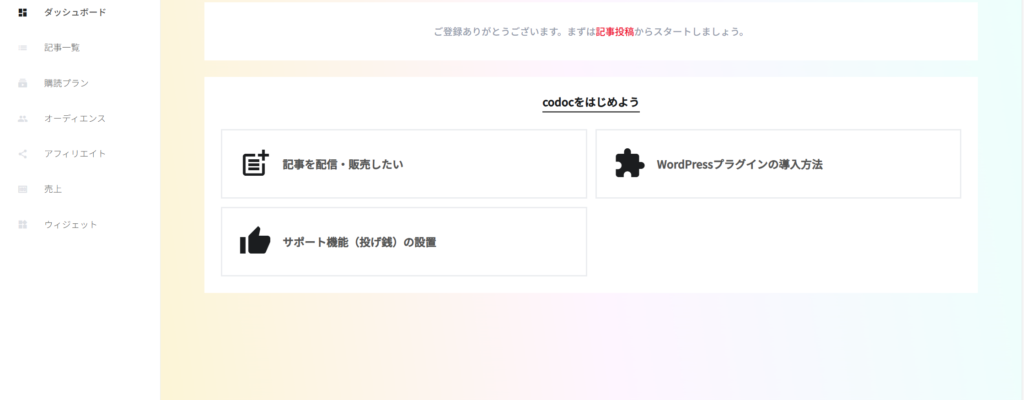Open the ダッシュボード menu item

75,12
